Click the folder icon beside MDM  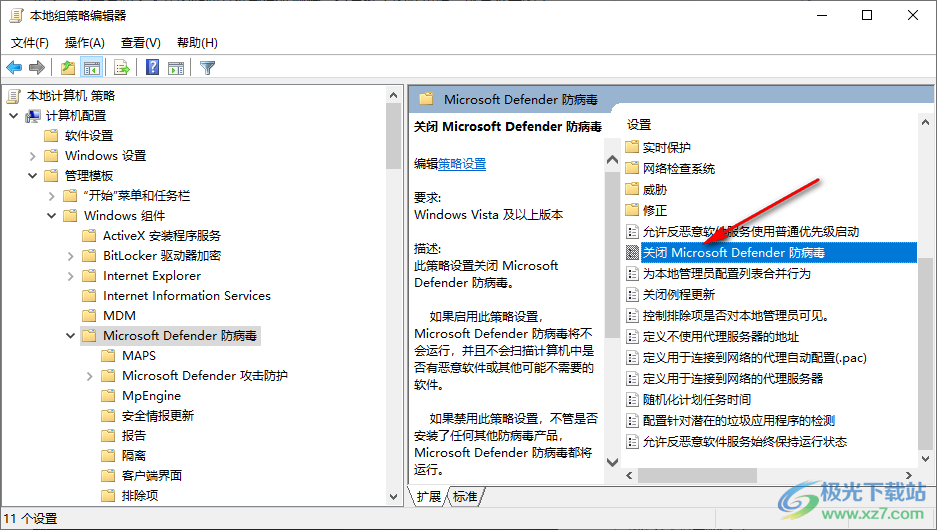click(x=89, y=315)
